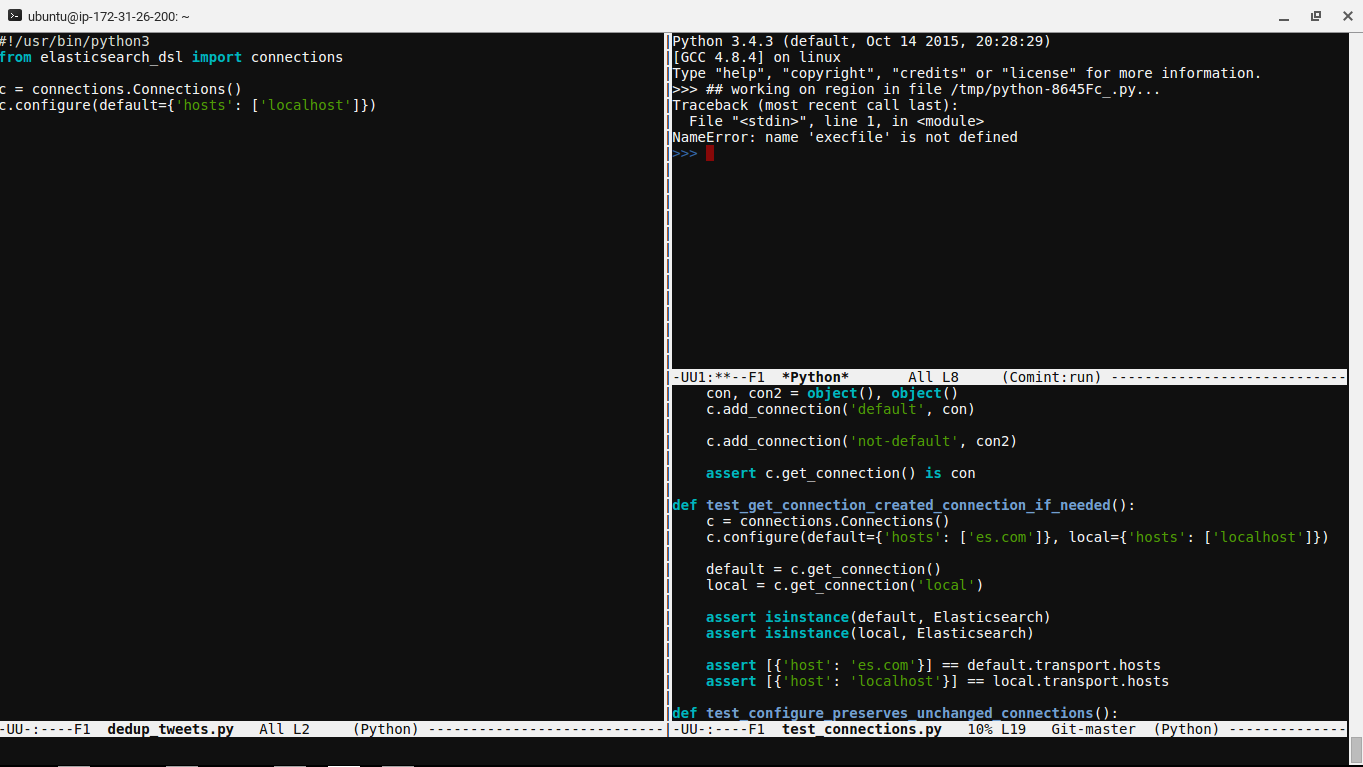Viewport: 1363px width, 767px height.
Task: Click the local = c.get_connection('local') line
Action: (844, 585)
